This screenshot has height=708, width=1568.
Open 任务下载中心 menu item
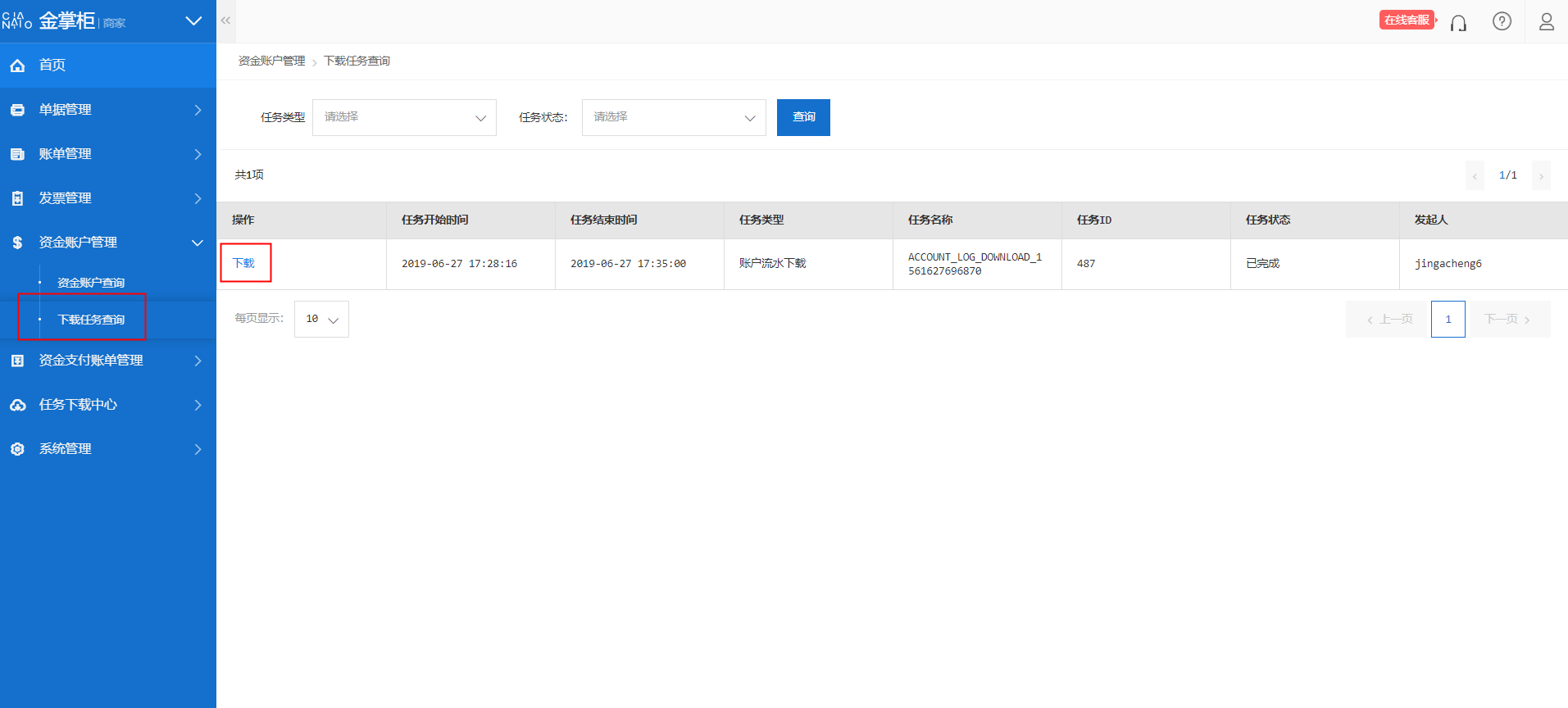(108, 405)
